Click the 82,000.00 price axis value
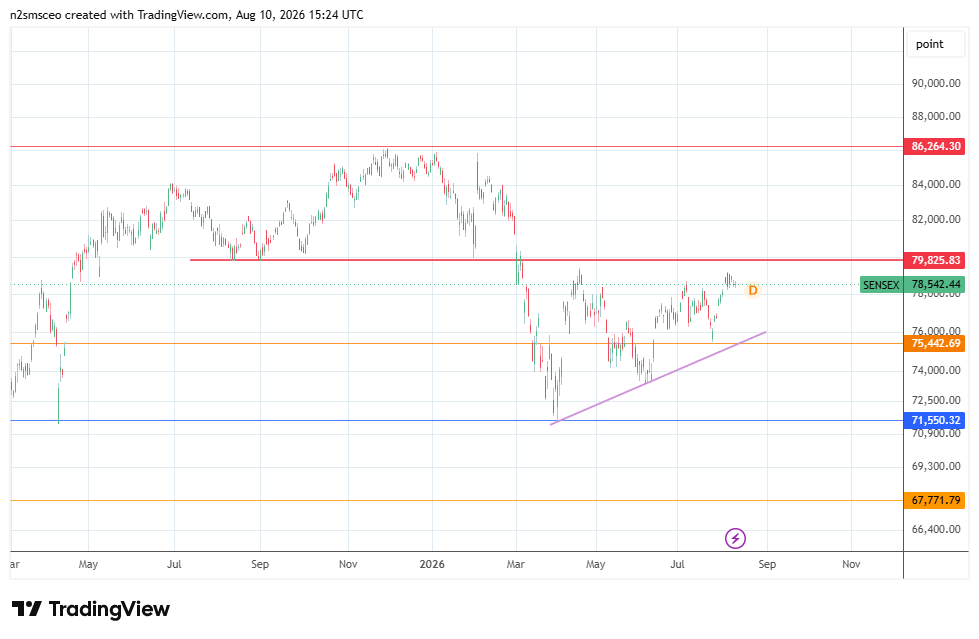Screen dimensions: 979x639 tap(936, 219)
